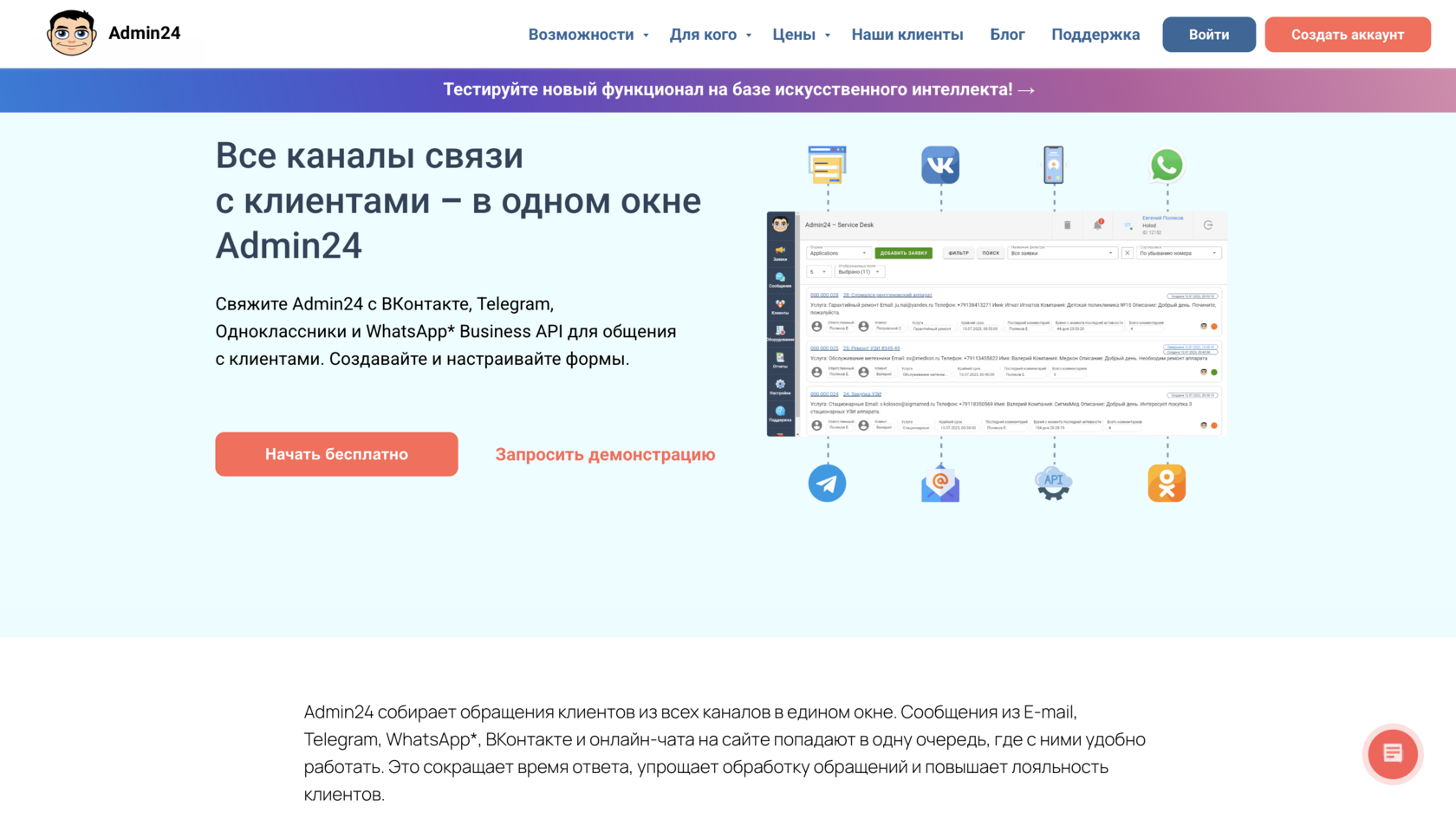Navigate to Поддержка
This screenshot has height=819, width=1456.
pyautogui.click(x=1095, y=35)
